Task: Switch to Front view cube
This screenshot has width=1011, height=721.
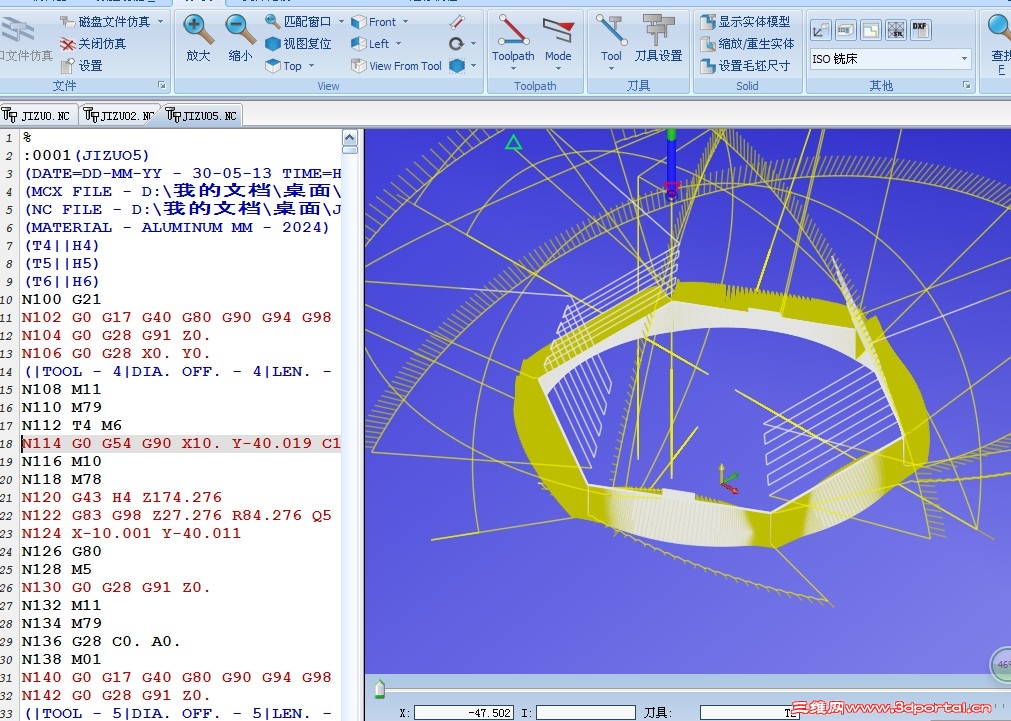Action: [374, 22]
